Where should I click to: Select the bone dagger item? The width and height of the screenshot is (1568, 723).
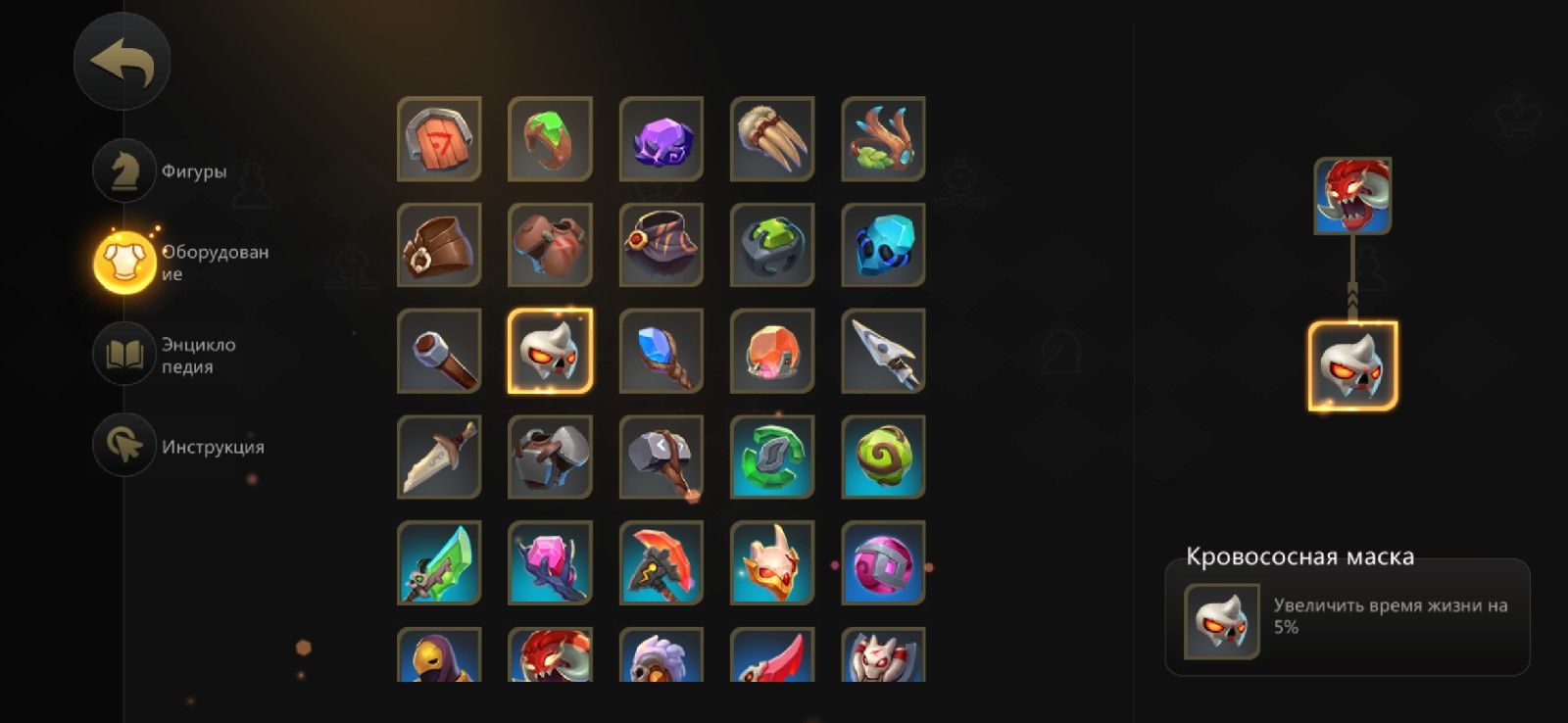tap(439, 457)
